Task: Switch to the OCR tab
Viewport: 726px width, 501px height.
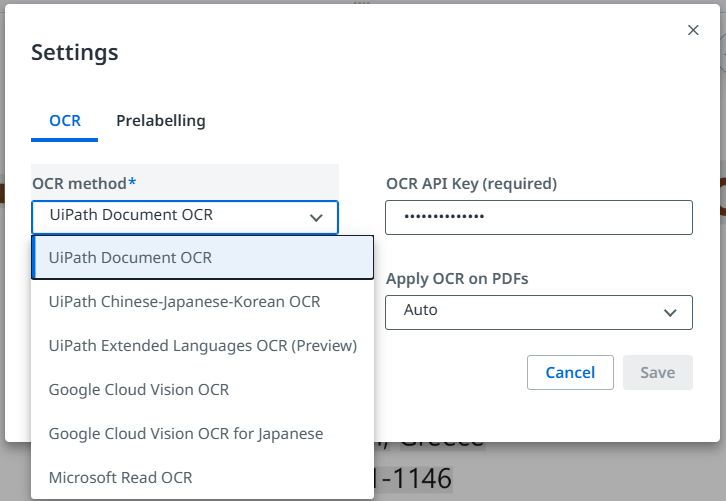Action: point(65,121)
